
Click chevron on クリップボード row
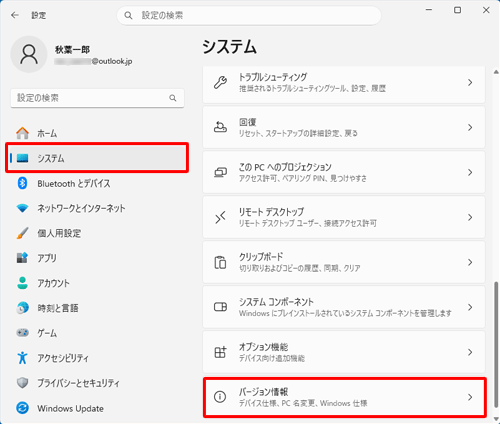click(x=470, y=262)
